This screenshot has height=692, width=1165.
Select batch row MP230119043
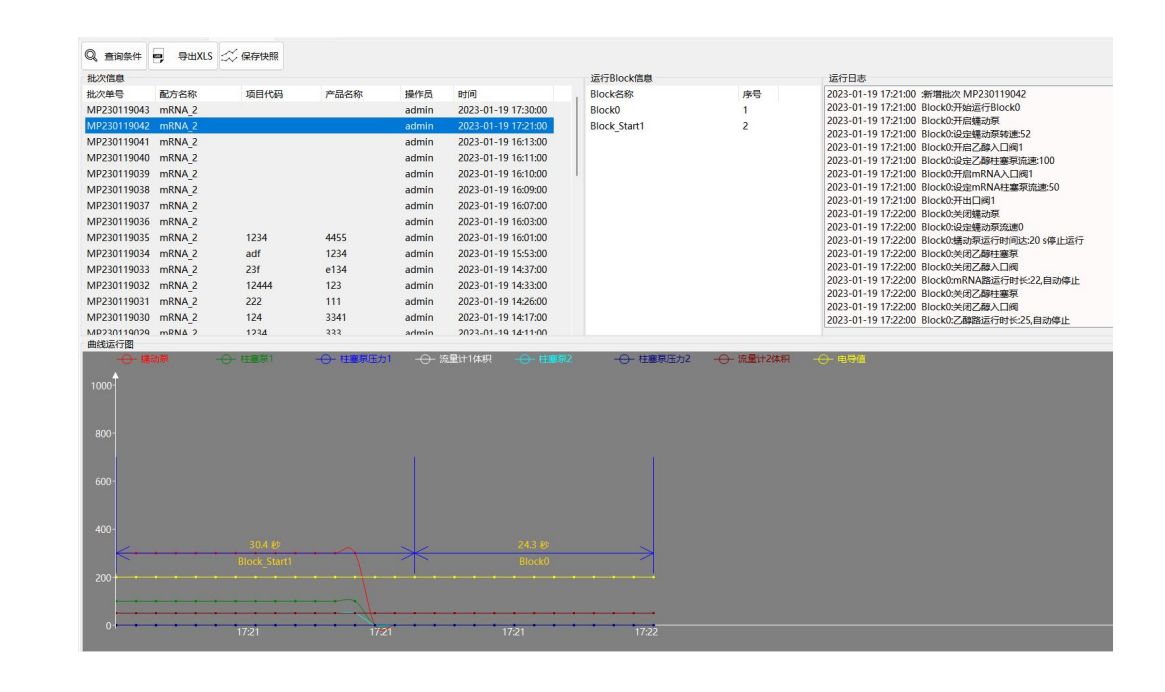click(120, 109)
